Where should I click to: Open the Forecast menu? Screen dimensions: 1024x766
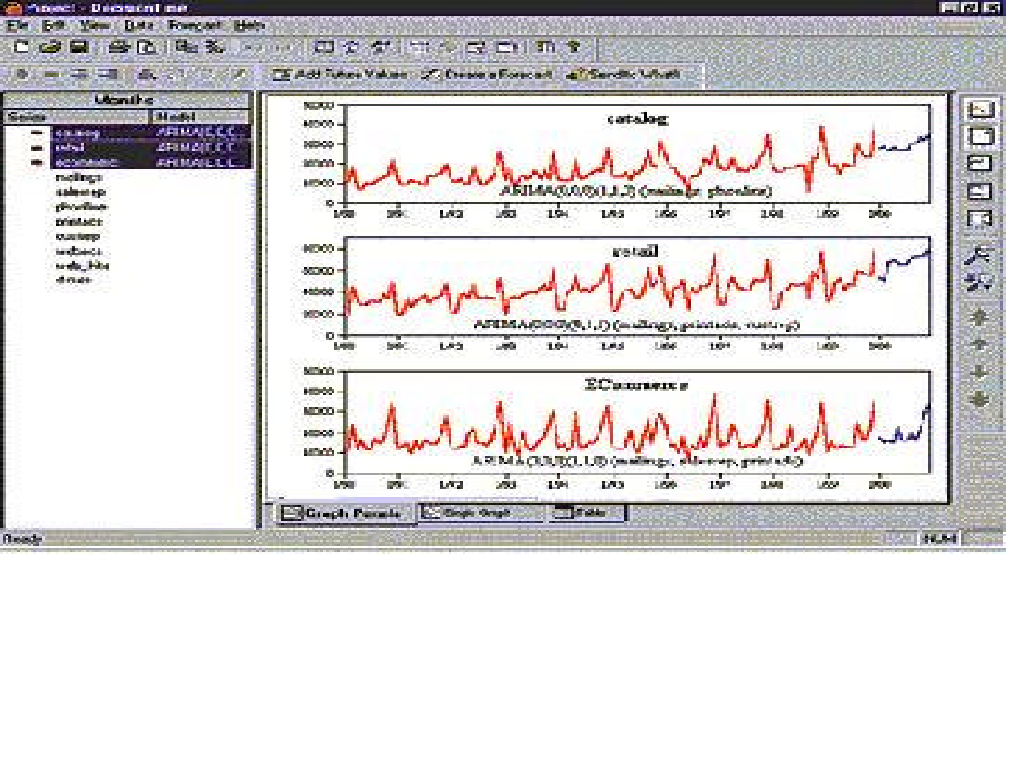pos(195,25)
